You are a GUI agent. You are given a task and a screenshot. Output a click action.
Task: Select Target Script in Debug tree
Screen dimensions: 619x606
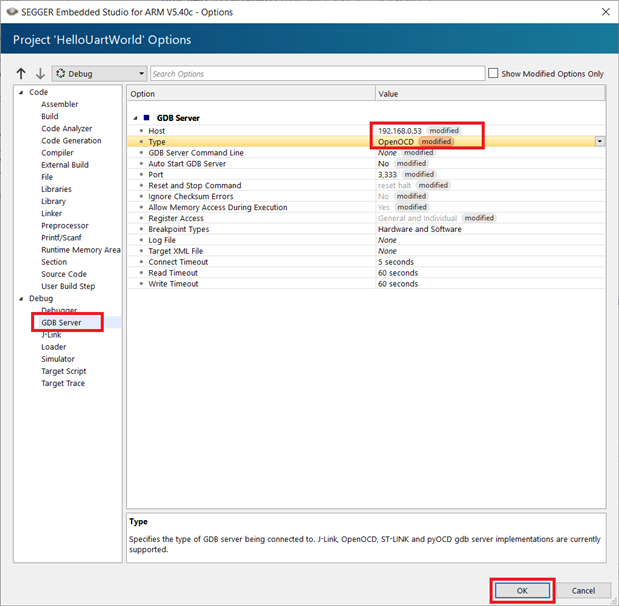tap(64, 371)
